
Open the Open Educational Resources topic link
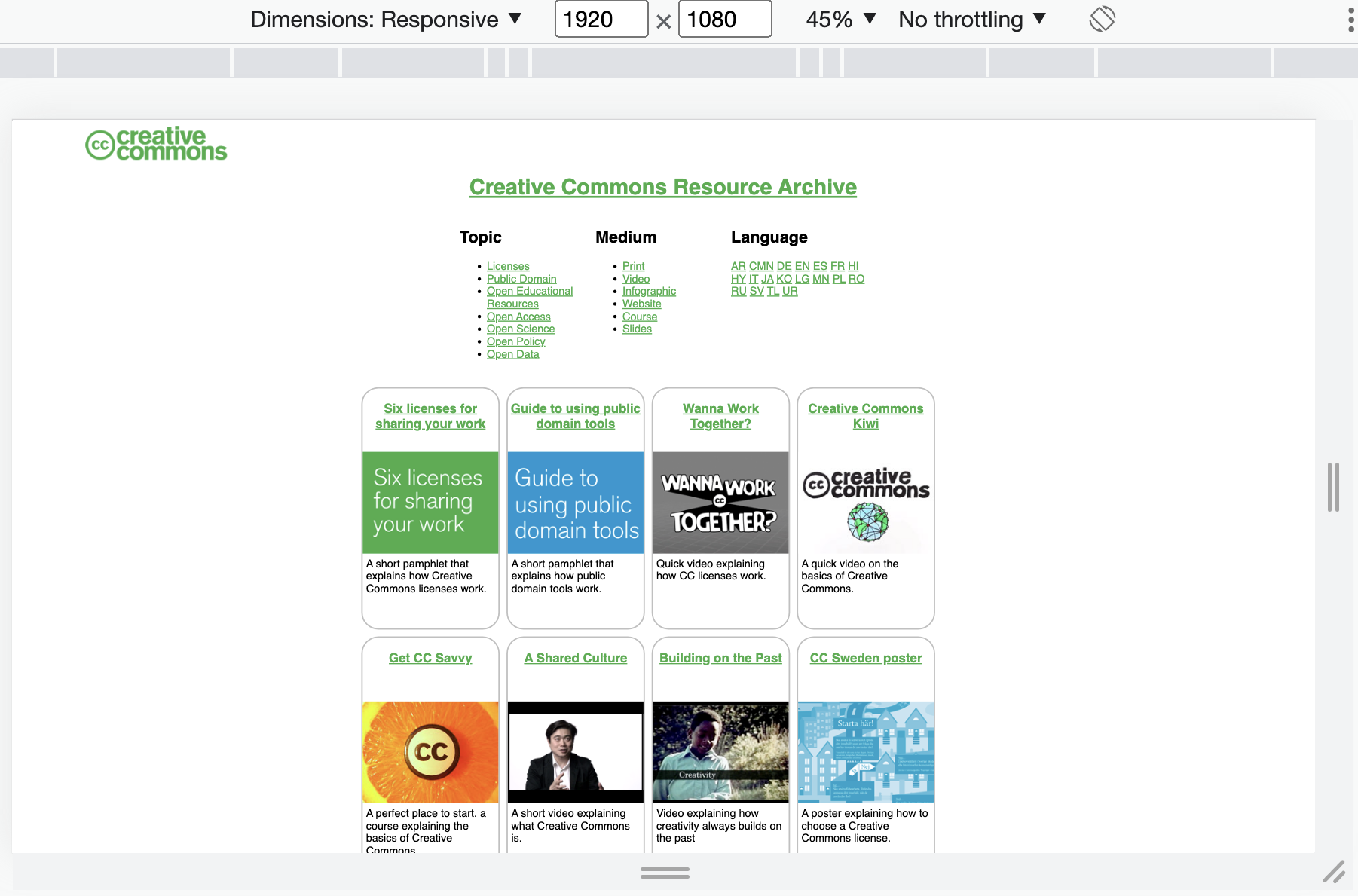click(x=530, y=298)
